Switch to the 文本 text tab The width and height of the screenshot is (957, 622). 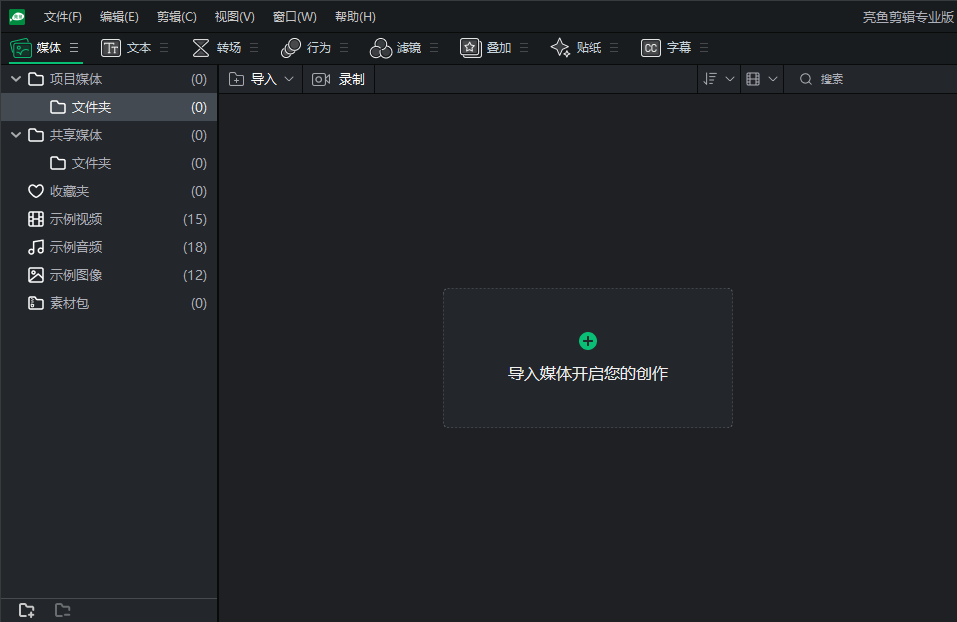[x=126, y=48]
